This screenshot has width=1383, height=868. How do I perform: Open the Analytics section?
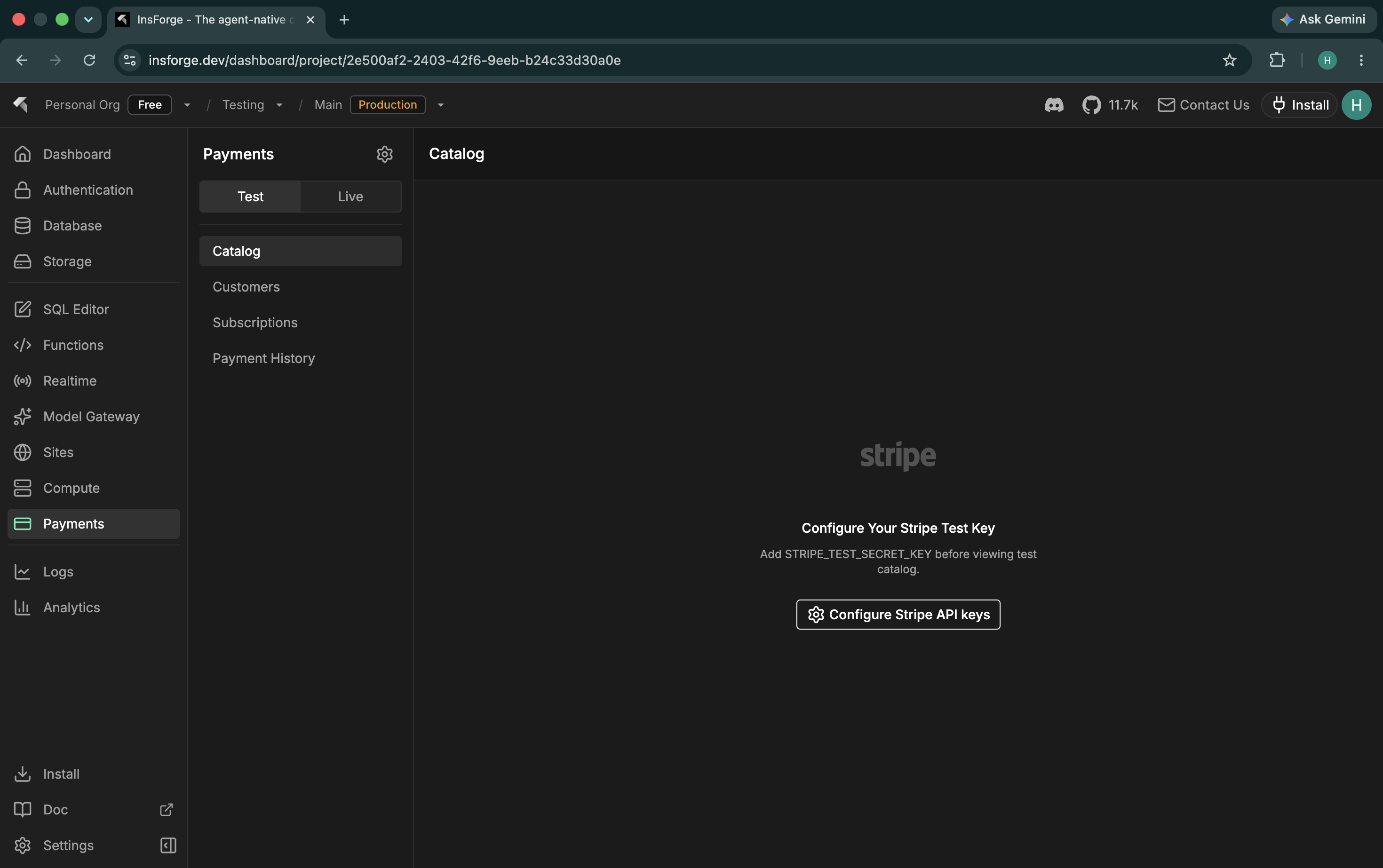(x=94, y=608)
